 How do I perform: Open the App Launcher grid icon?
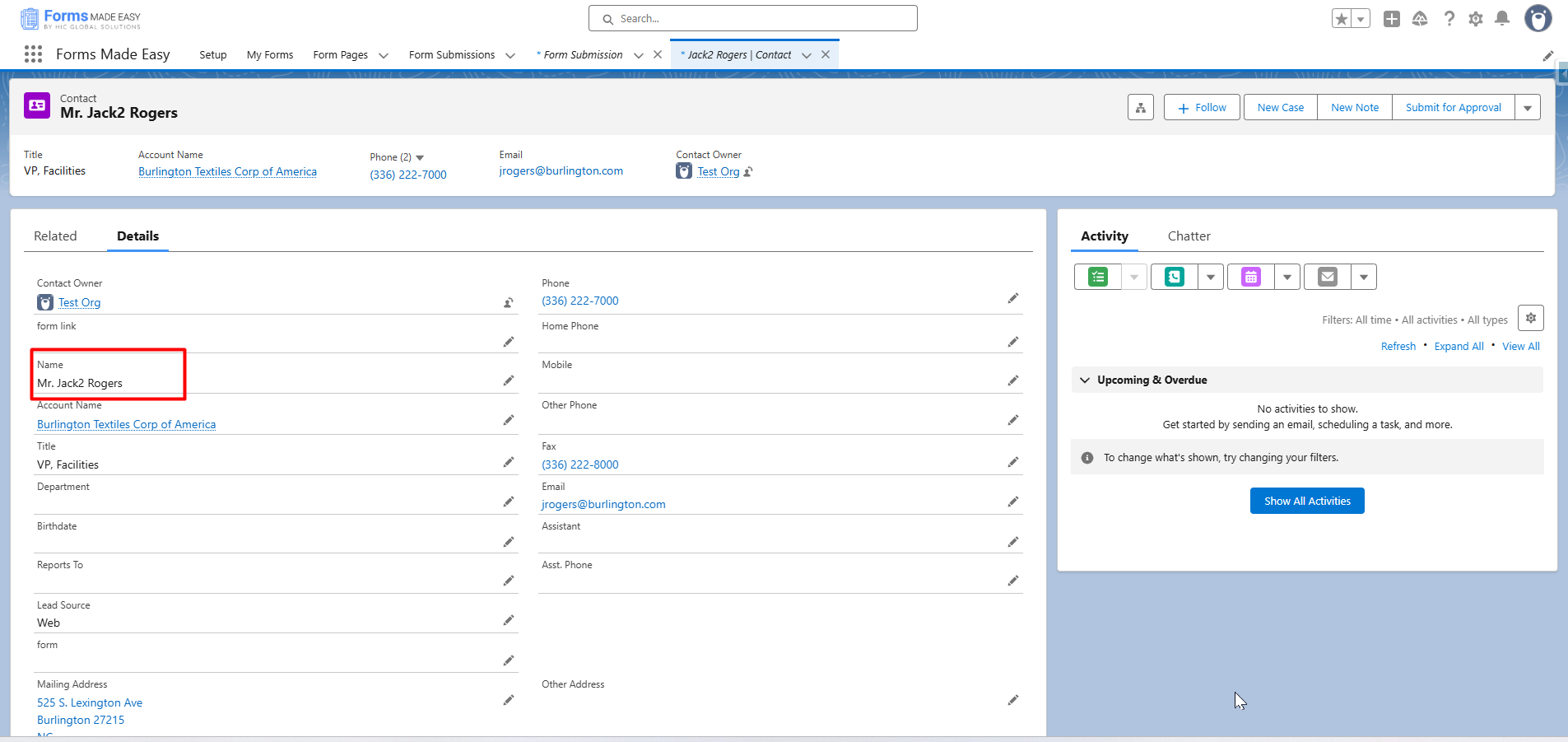[x=33, y=54]
